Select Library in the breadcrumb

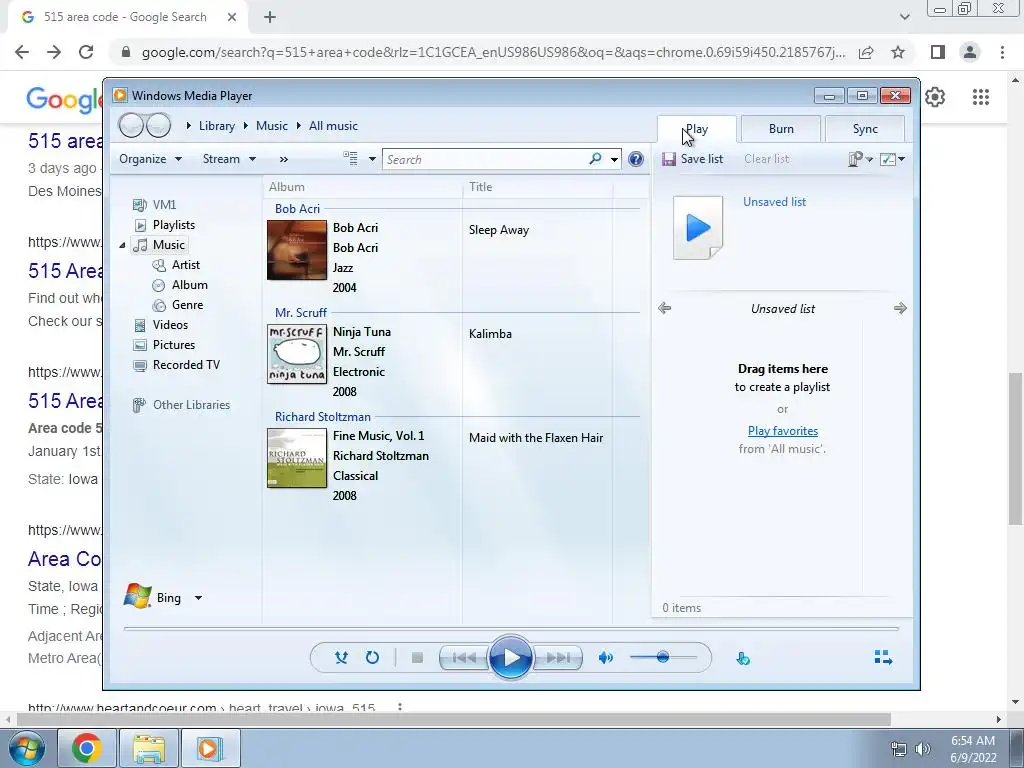point(217,126)
